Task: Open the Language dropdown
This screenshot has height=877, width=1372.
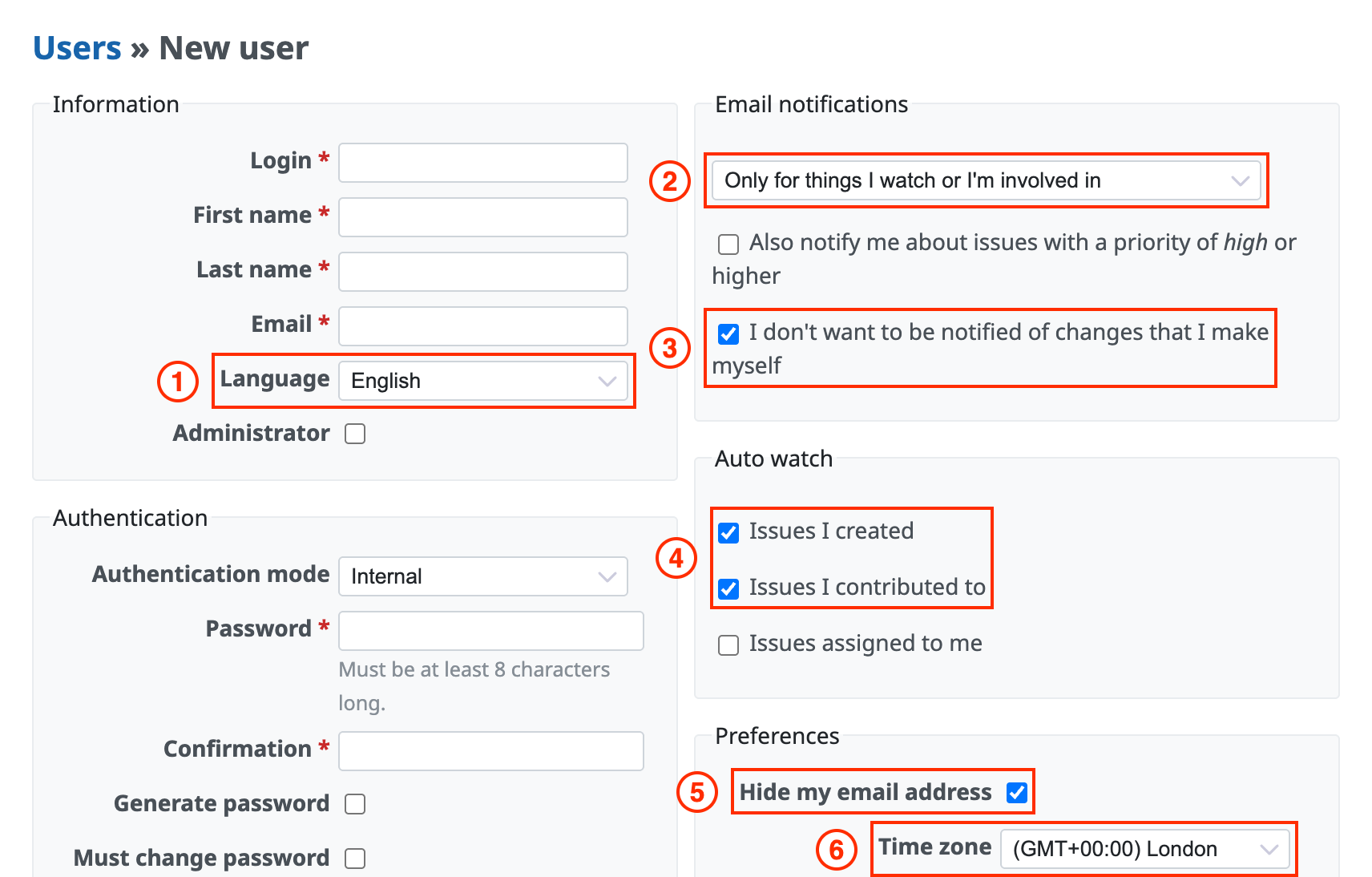Action: [483, 381]
